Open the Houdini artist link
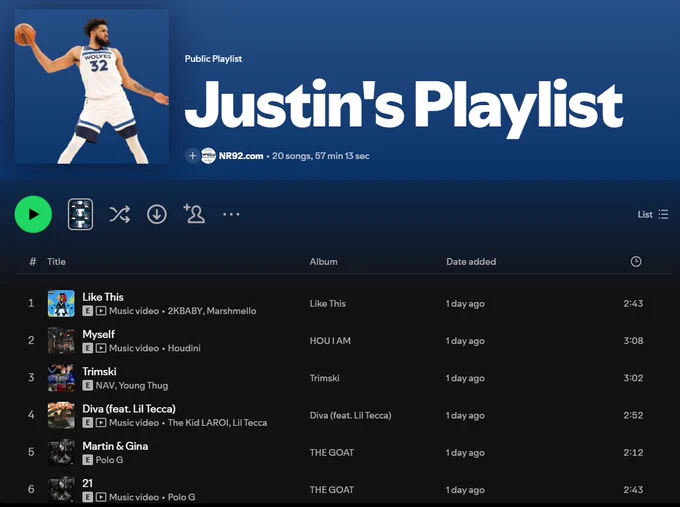The width and height of the screenshot is (680, 507). click(184, 348)
